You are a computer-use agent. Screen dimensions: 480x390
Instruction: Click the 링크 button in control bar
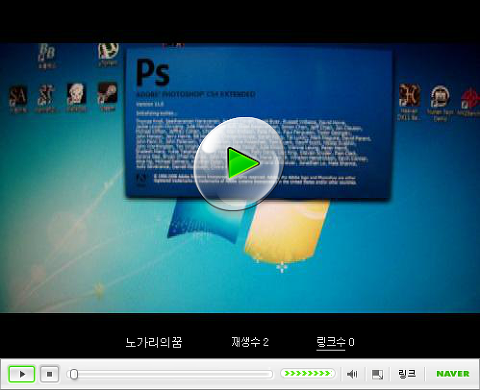[407, 374]
